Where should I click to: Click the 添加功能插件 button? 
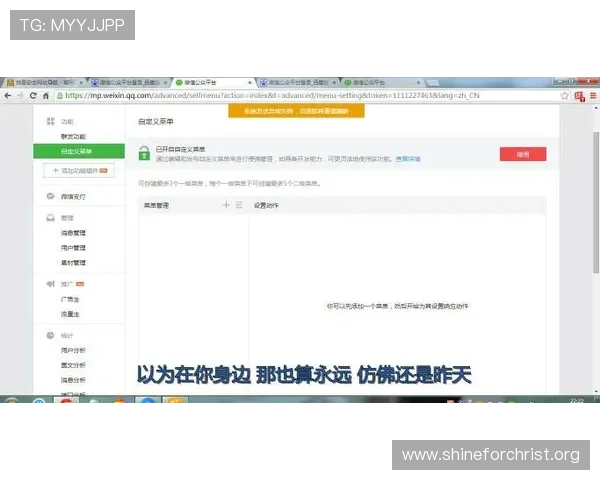point(79,170)
